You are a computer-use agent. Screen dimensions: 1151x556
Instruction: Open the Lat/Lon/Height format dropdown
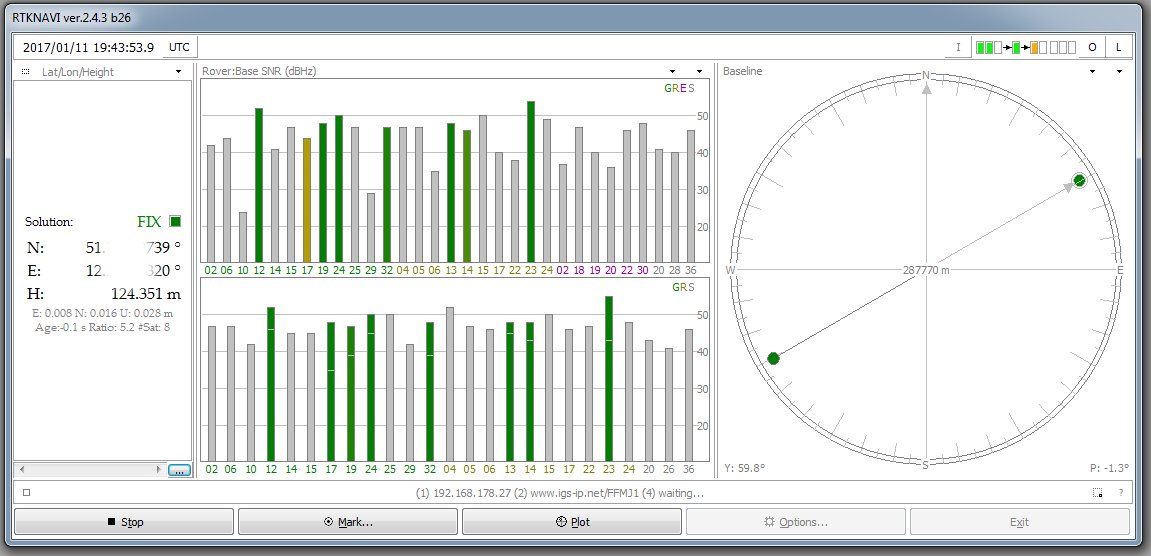178,72
